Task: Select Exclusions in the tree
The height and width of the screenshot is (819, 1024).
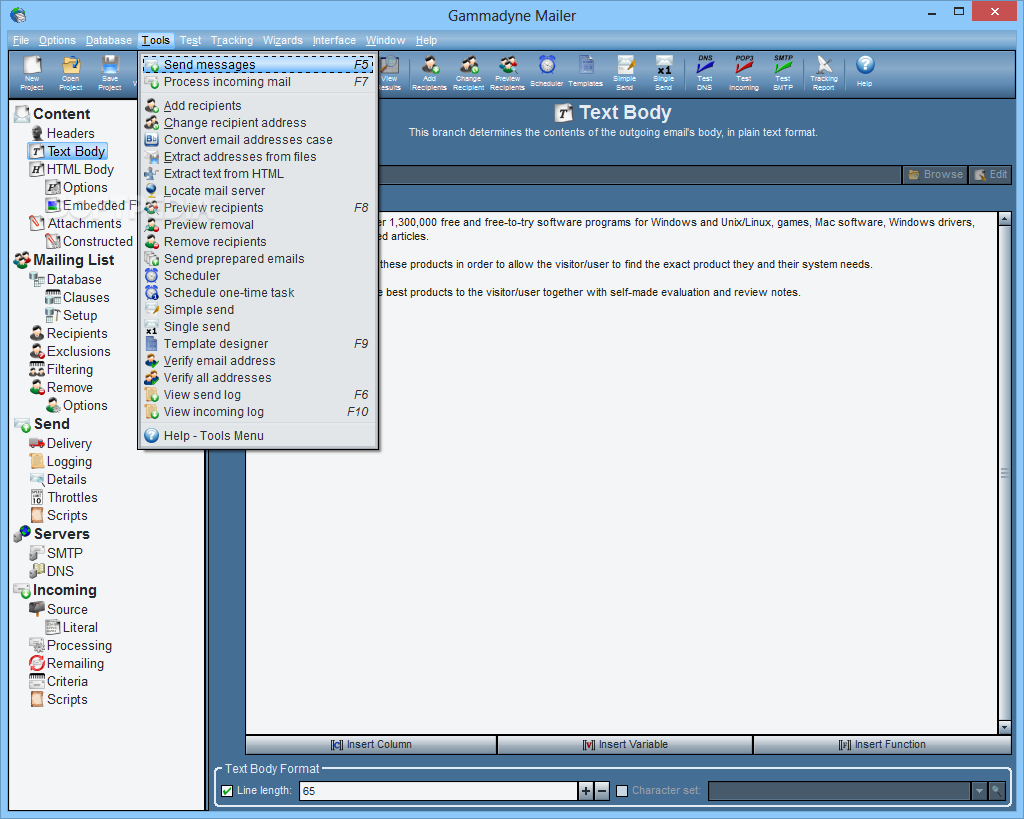Action: (70, 351)
